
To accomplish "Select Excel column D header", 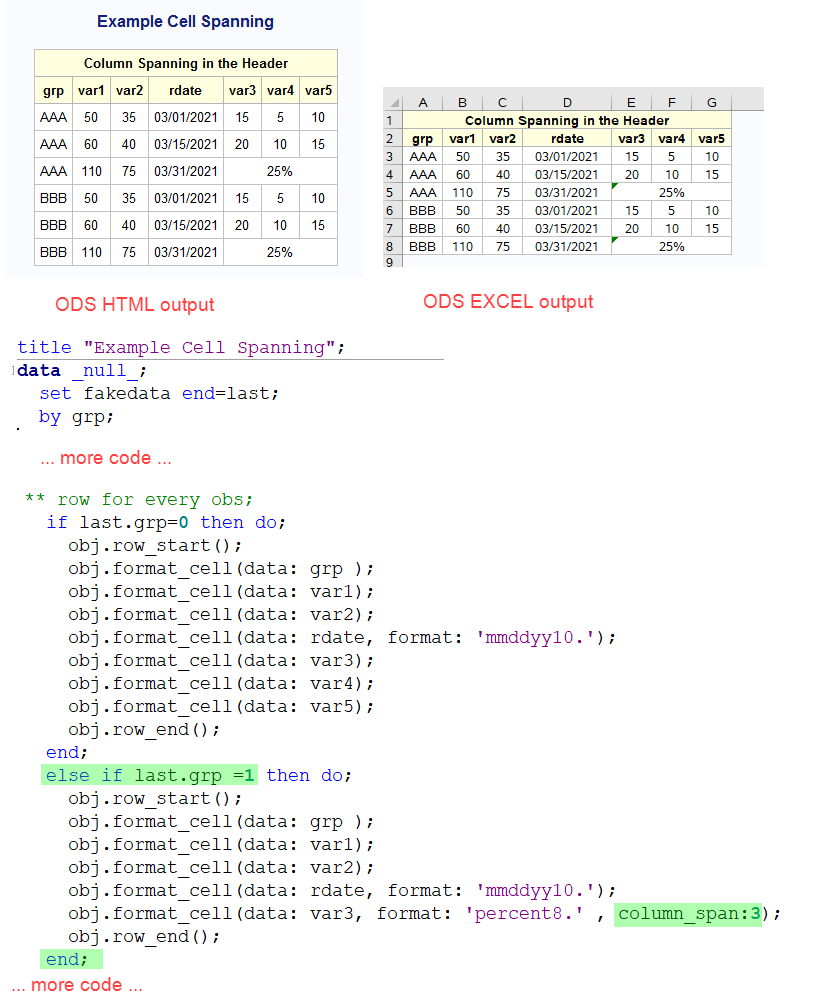I will (x=567, y=102).
